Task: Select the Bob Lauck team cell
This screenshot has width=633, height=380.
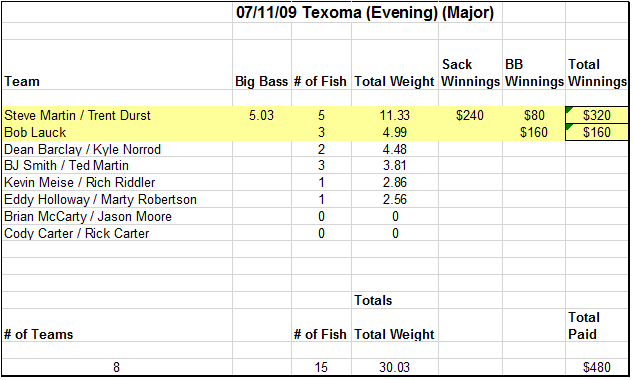Action: coord(117,132)
